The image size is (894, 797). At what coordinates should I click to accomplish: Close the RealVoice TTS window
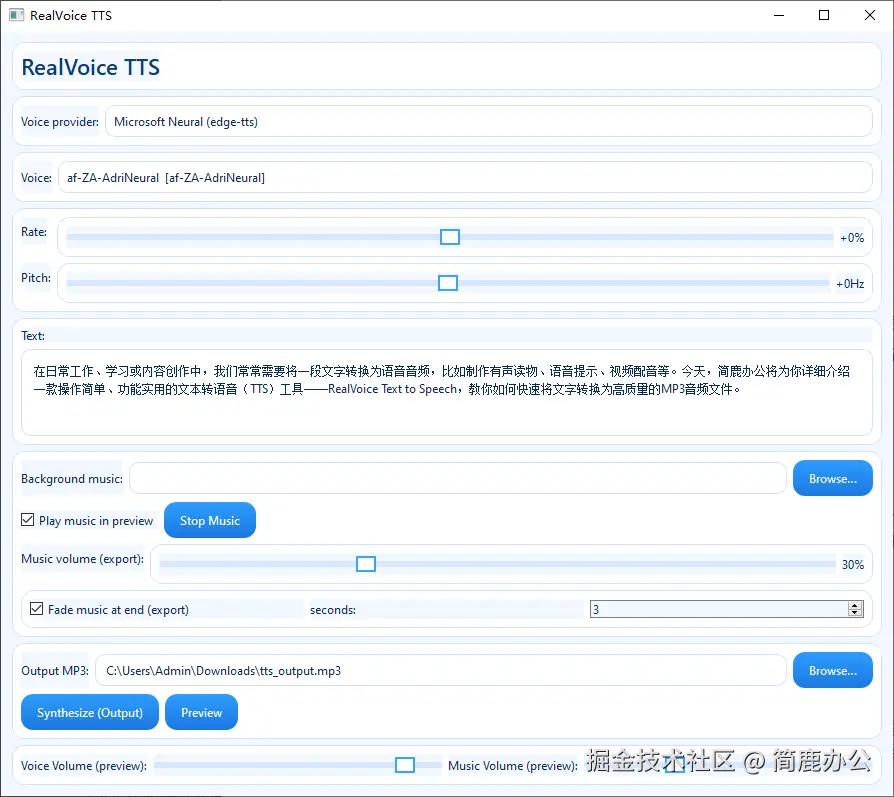click(869, 15)
